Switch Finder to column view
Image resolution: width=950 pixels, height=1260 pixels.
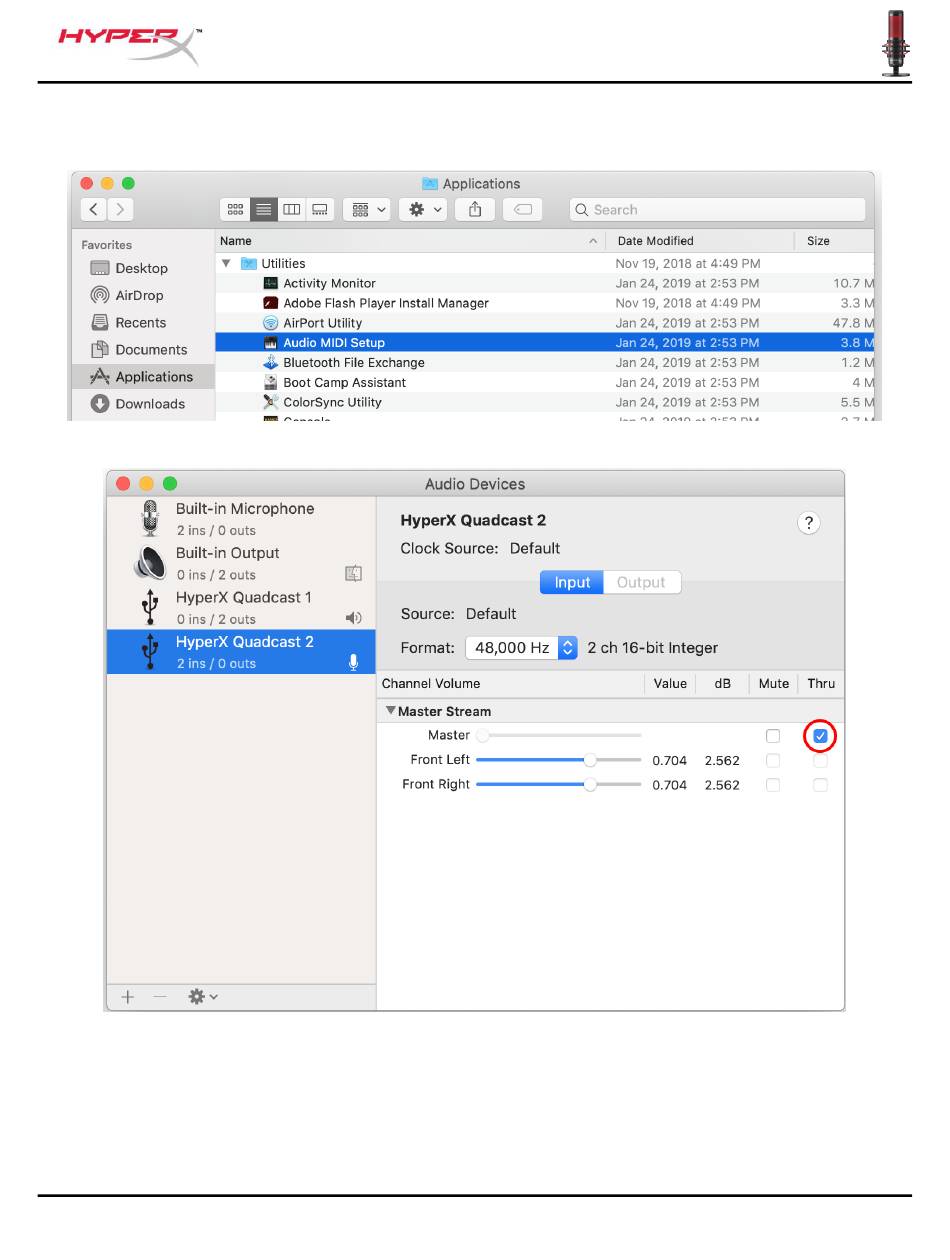pyautogui.click(x=292, y=209)
